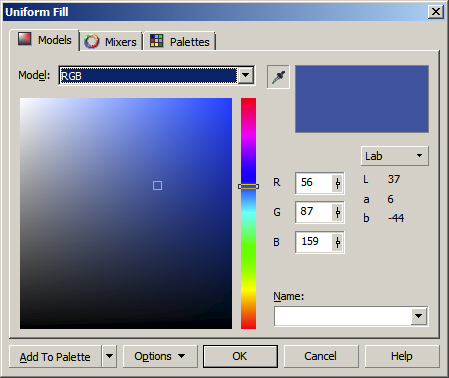
Task: Open the B value slider popup
Action: click(338, 242)
